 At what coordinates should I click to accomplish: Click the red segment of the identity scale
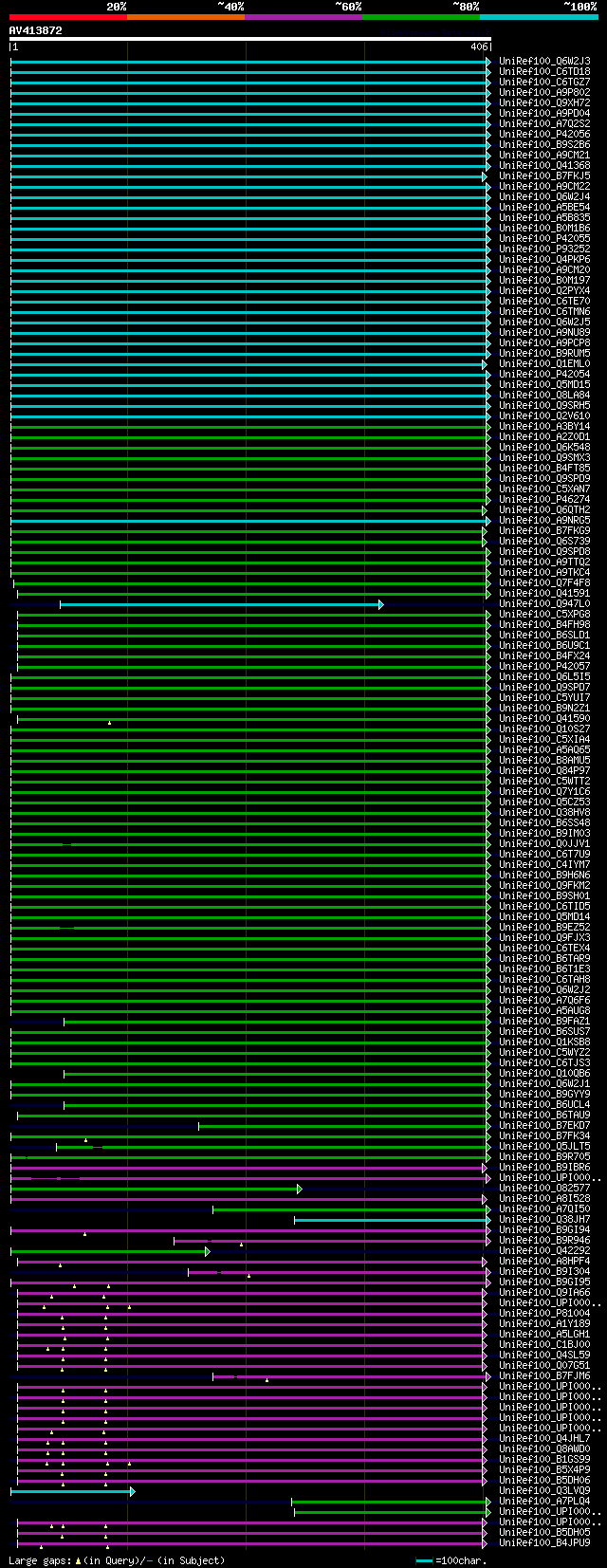pyautogui.click(x=67, y=16)
